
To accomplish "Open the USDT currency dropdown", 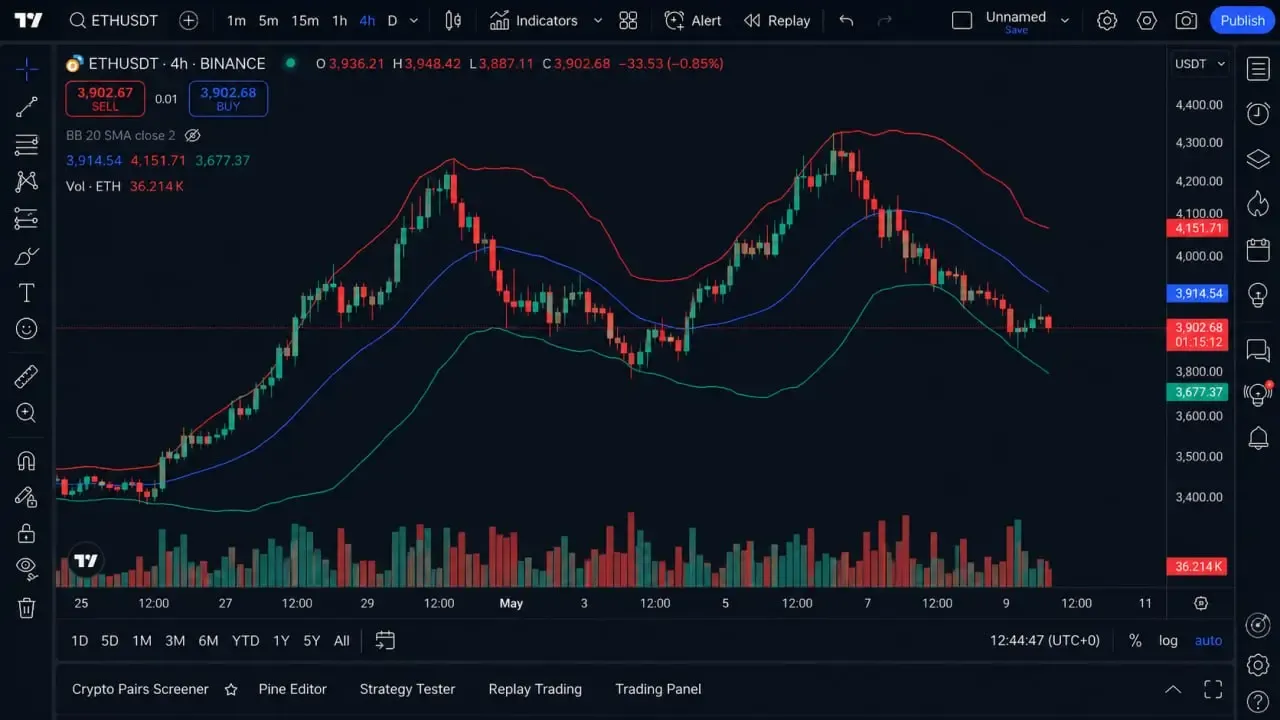I will click(x=1199, y=63).
